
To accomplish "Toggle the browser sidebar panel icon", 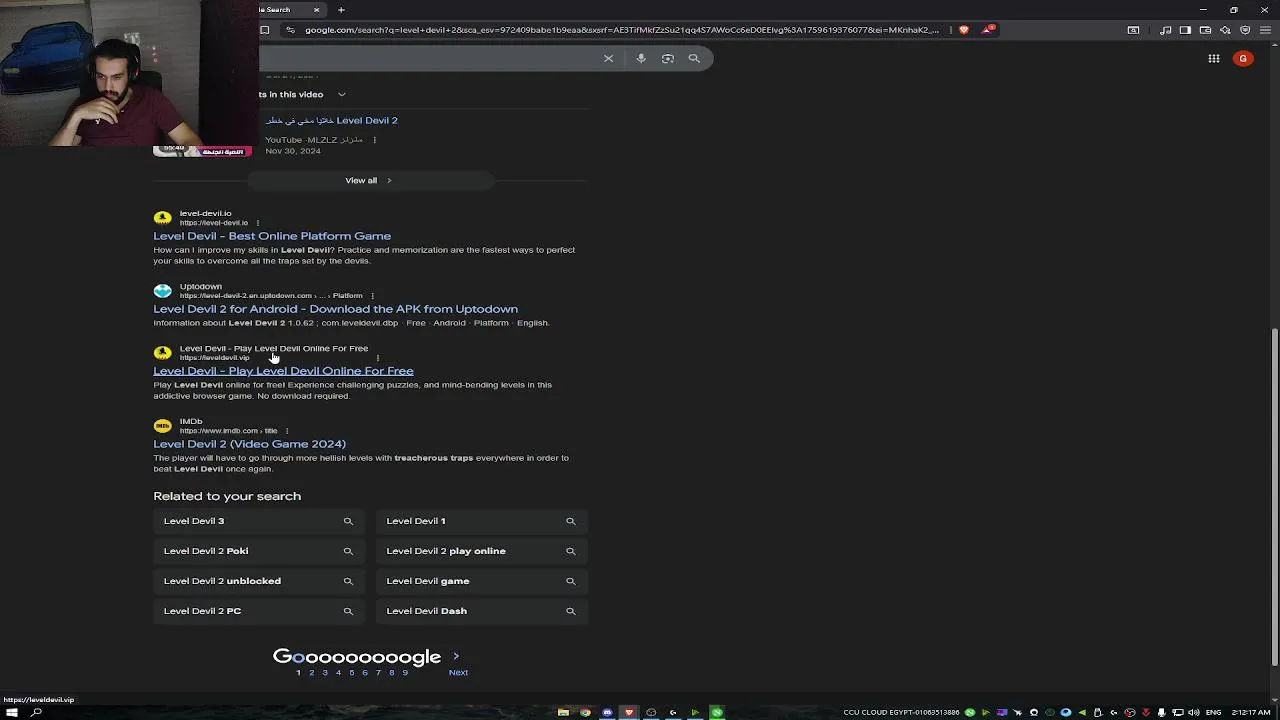I will 1185,30.
